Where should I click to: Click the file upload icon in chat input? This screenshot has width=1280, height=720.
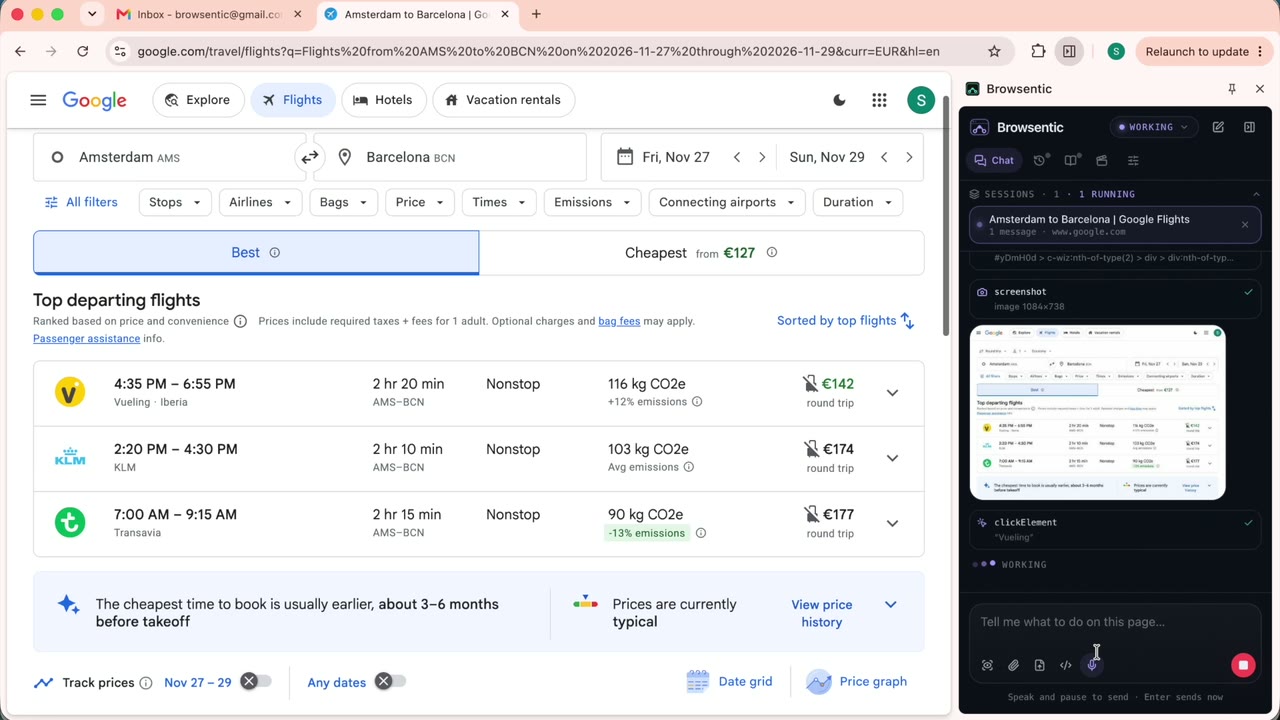[1039, 665]
